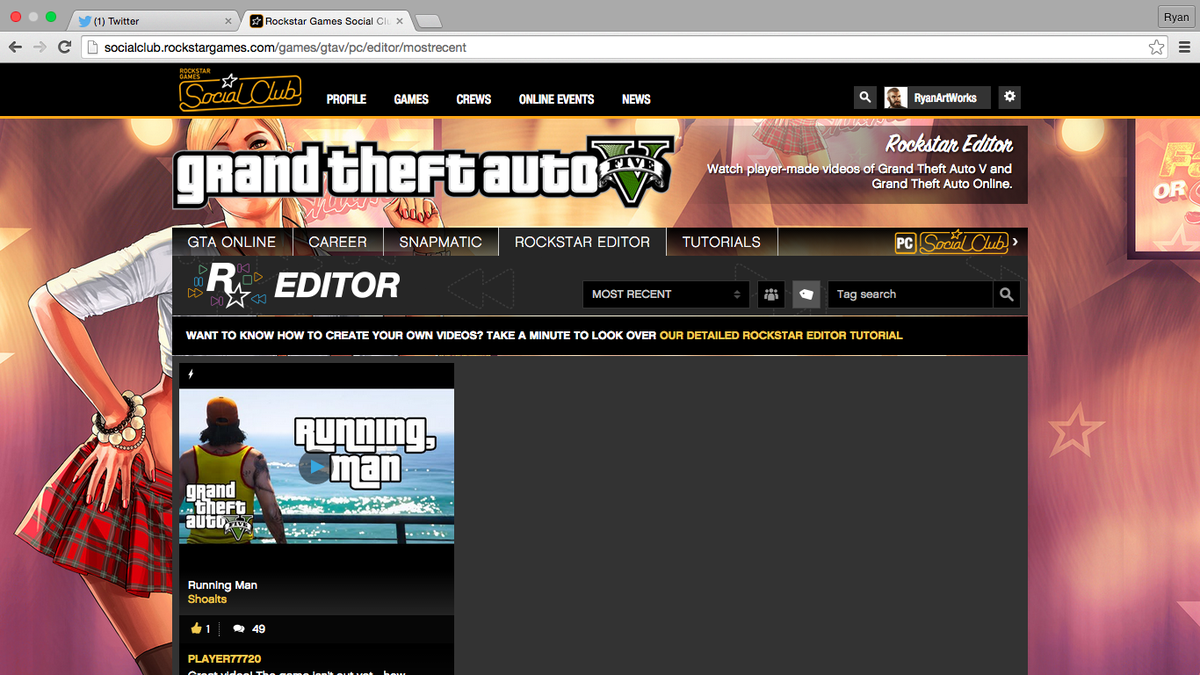Focus the Tag search field
This screenshot has width=1200, height=675.
(910, 294)
